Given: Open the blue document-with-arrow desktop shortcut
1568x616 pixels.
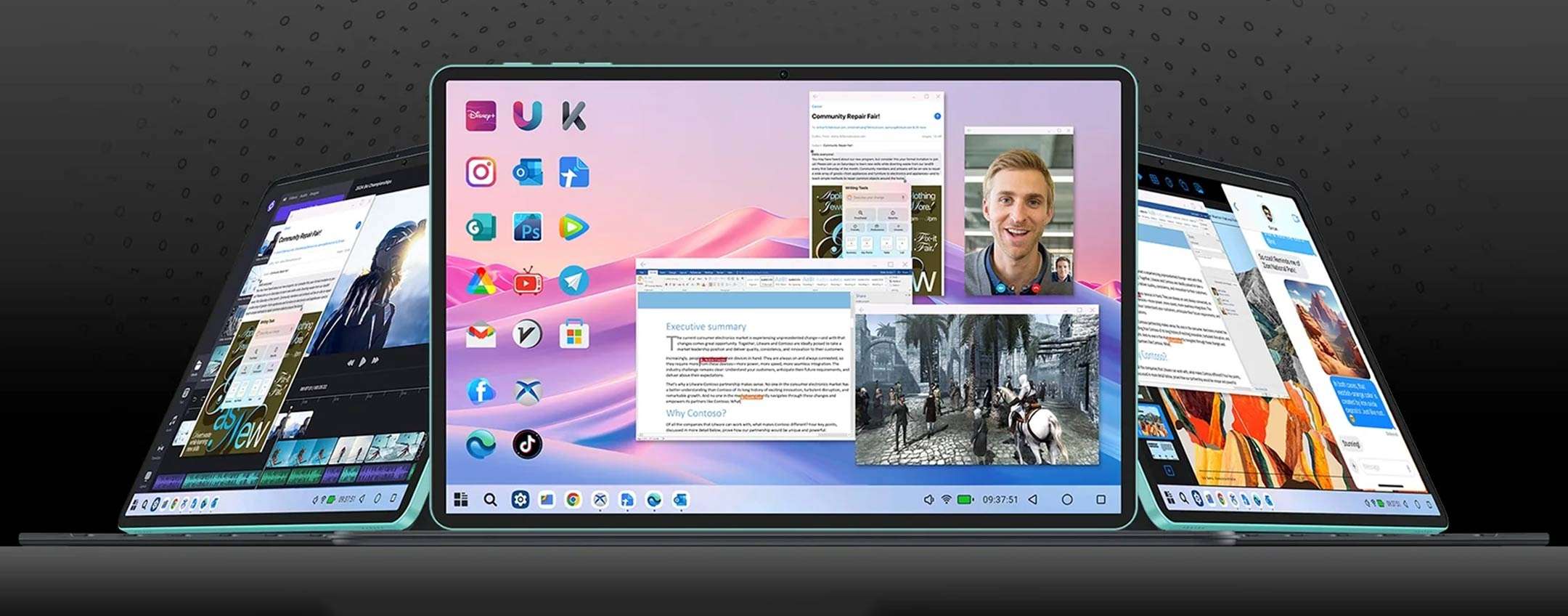Looking at the screenshot, I should [573, 172].
